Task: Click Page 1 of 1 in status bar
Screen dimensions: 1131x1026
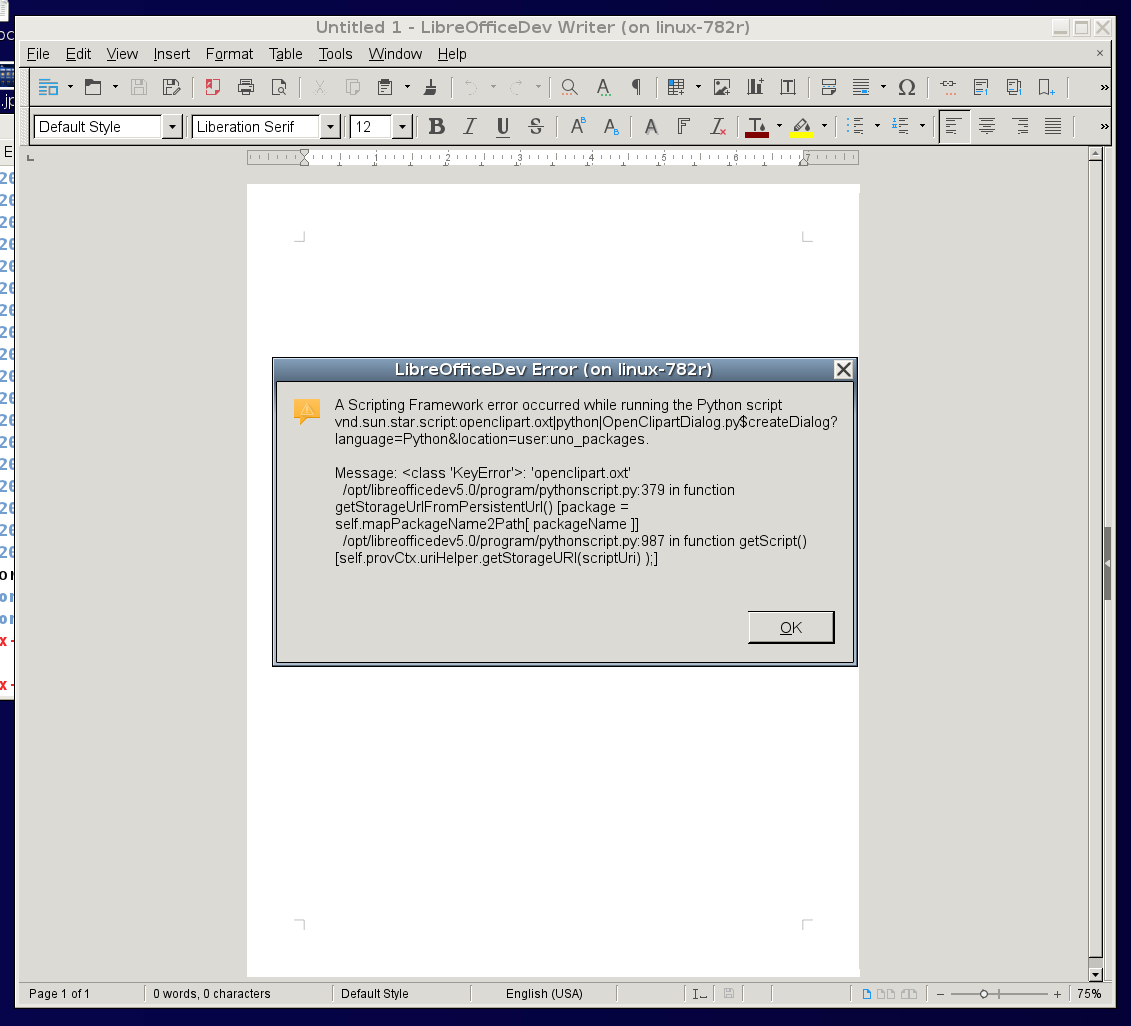Action: 59,994
